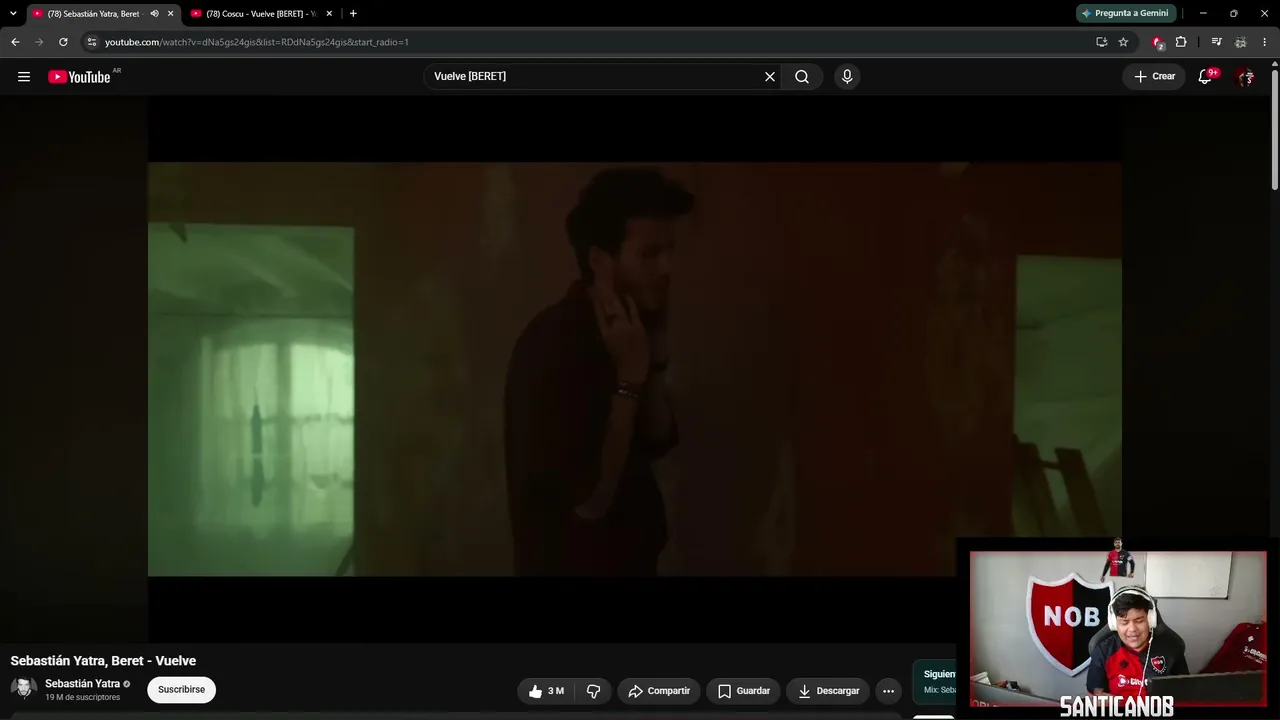Screen dimensions: 1280x720
Task: Click Pregunta a Gemini button
Action: 1126,13
